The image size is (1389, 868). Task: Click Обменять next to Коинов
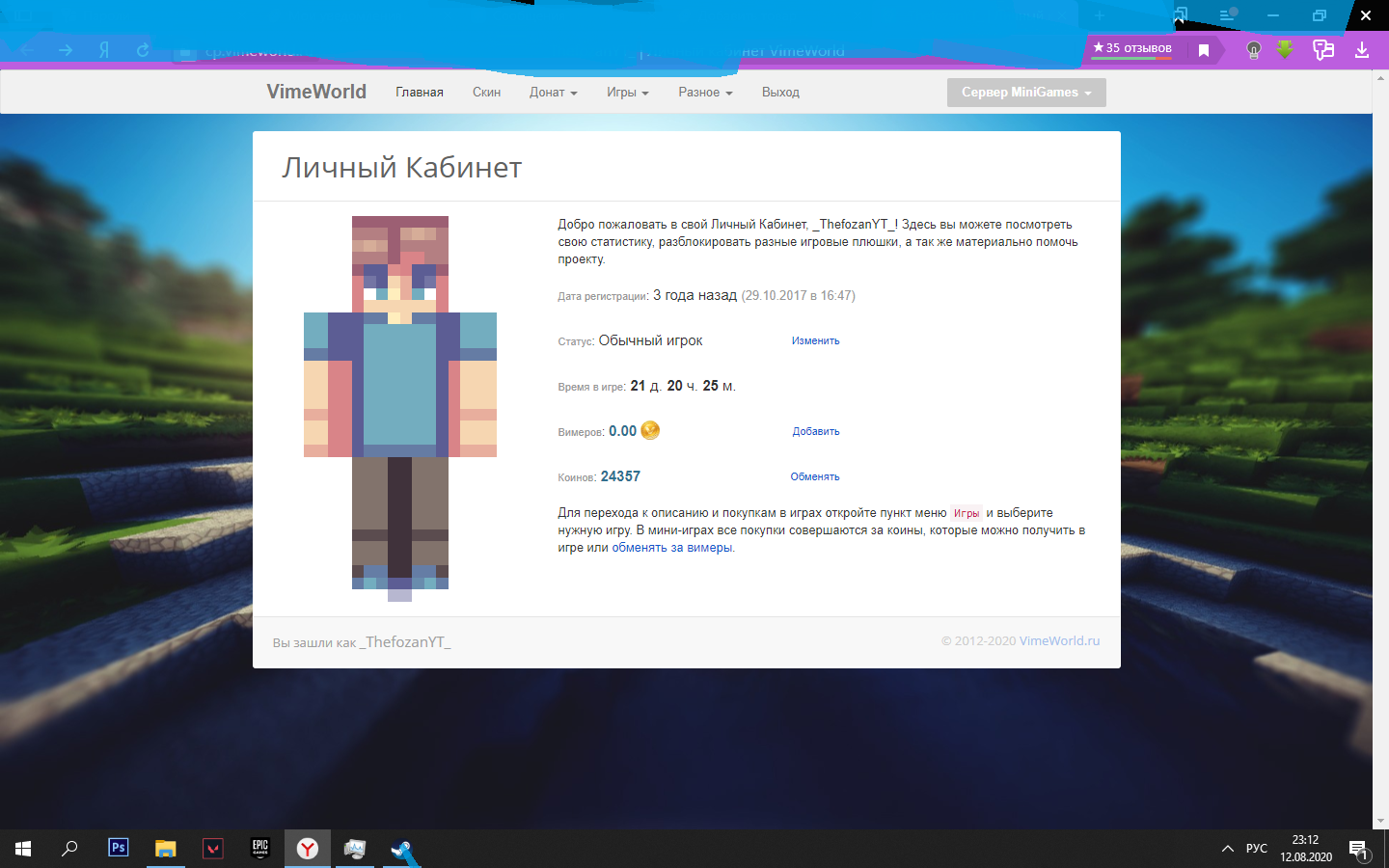tap(815, 476)
